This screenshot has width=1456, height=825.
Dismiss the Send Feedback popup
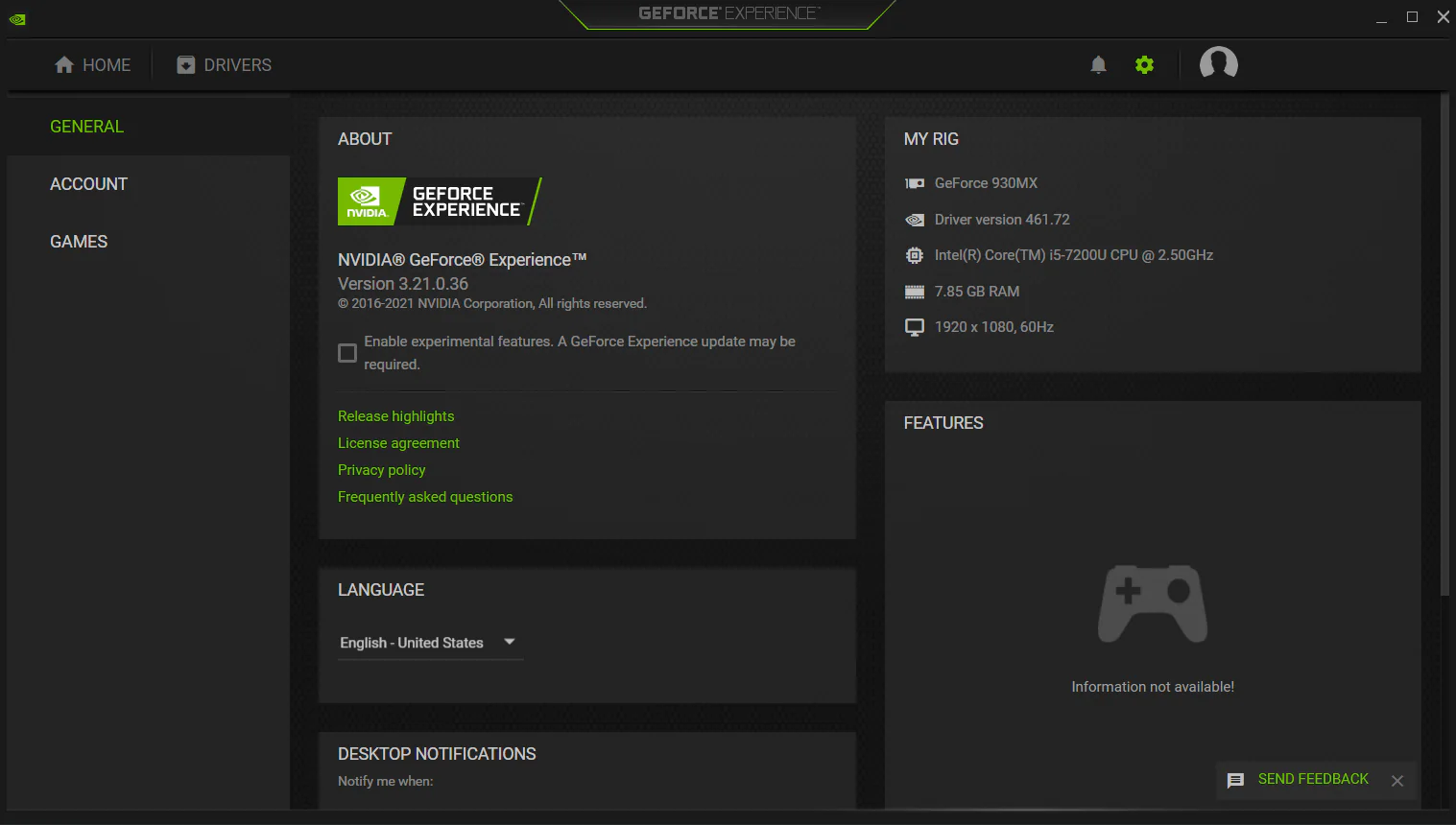point(1397,781)
